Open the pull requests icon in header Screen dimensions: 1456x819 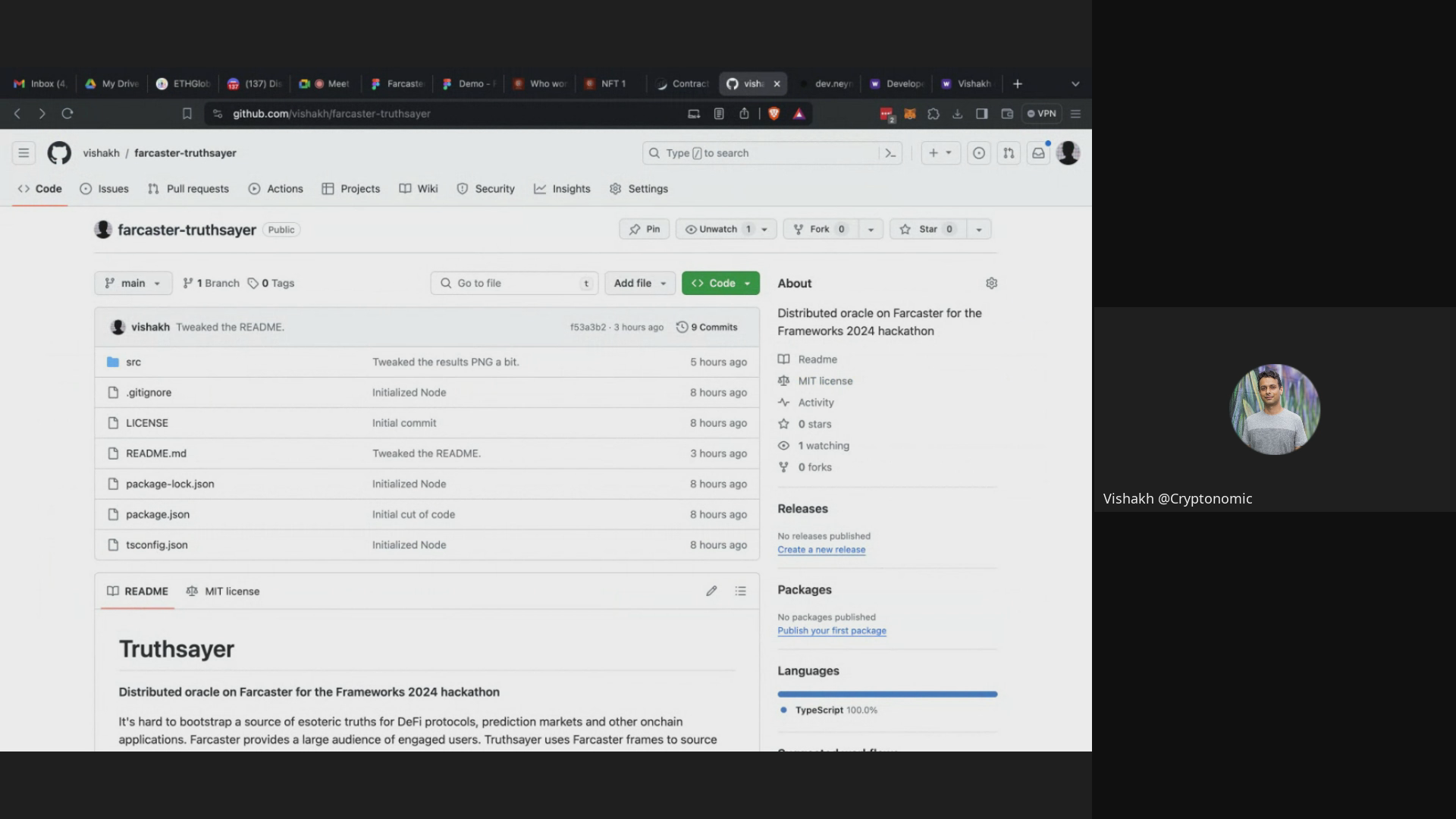1009,153
